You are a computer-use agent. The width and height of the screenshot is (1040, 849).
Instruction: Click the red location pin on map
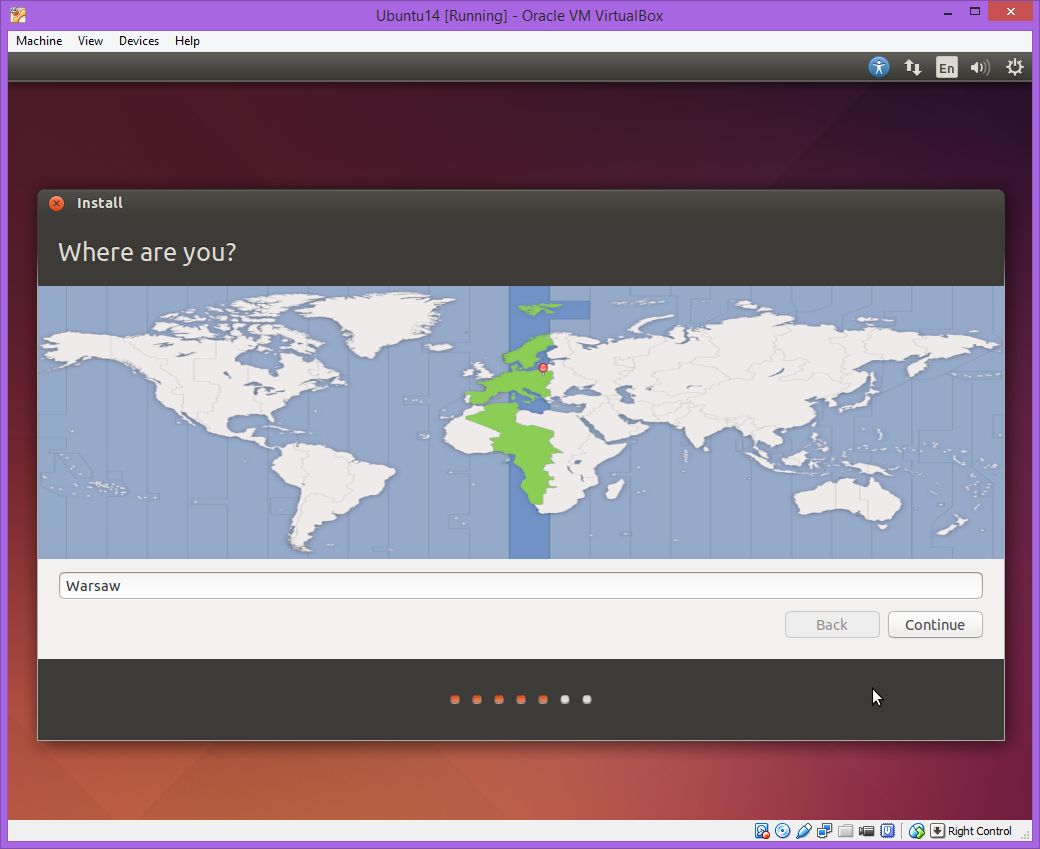(543, 368)
